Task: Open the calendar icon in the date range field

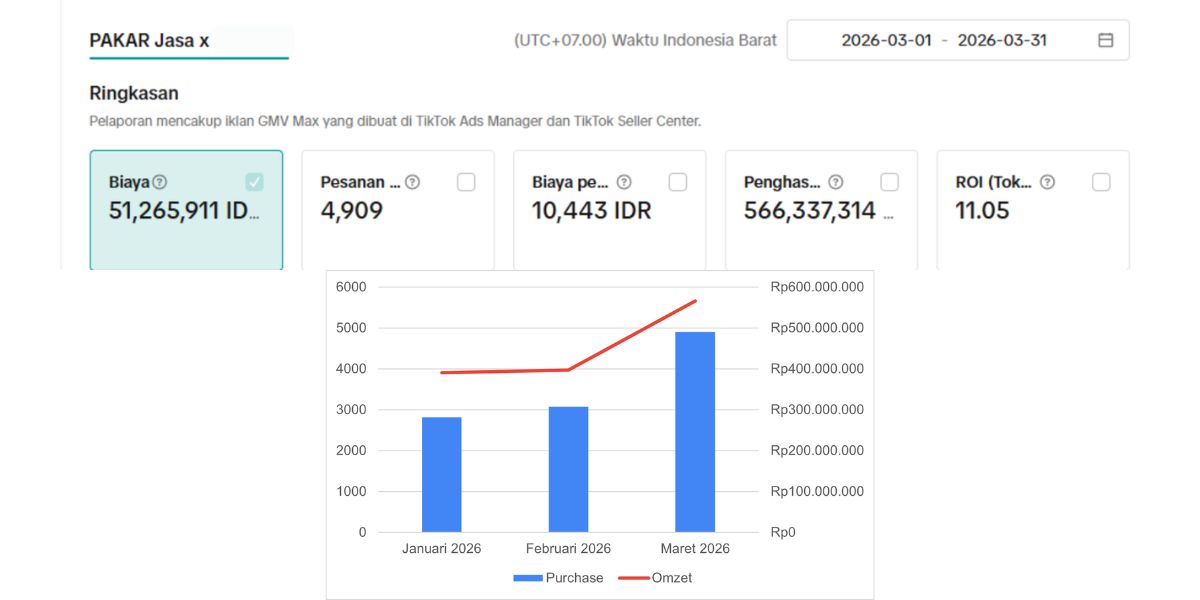Action: point(1105,41)
